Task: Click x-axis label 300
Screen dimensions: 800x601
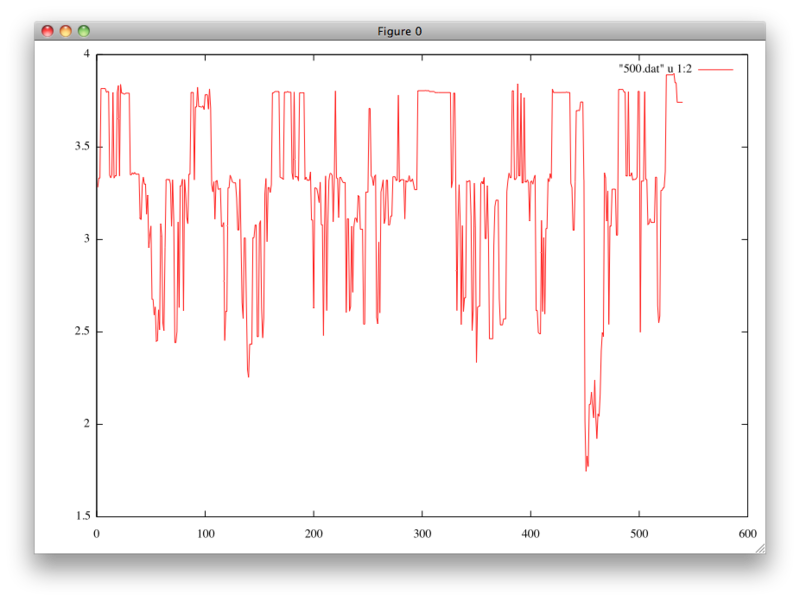Action: 422,534
